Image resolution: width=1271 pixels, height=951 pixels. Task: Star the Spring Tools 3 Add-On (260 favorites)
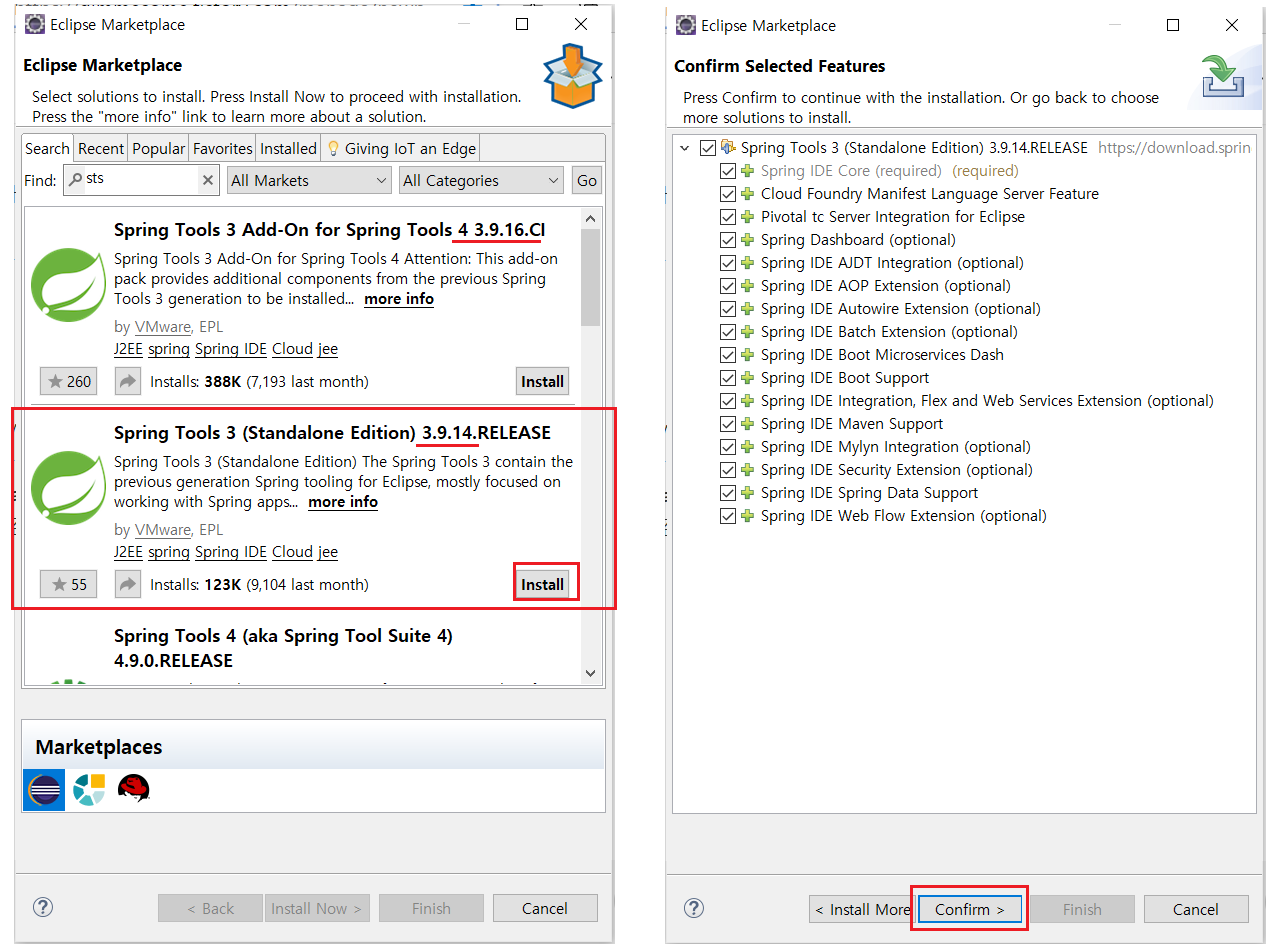[69, 381]
